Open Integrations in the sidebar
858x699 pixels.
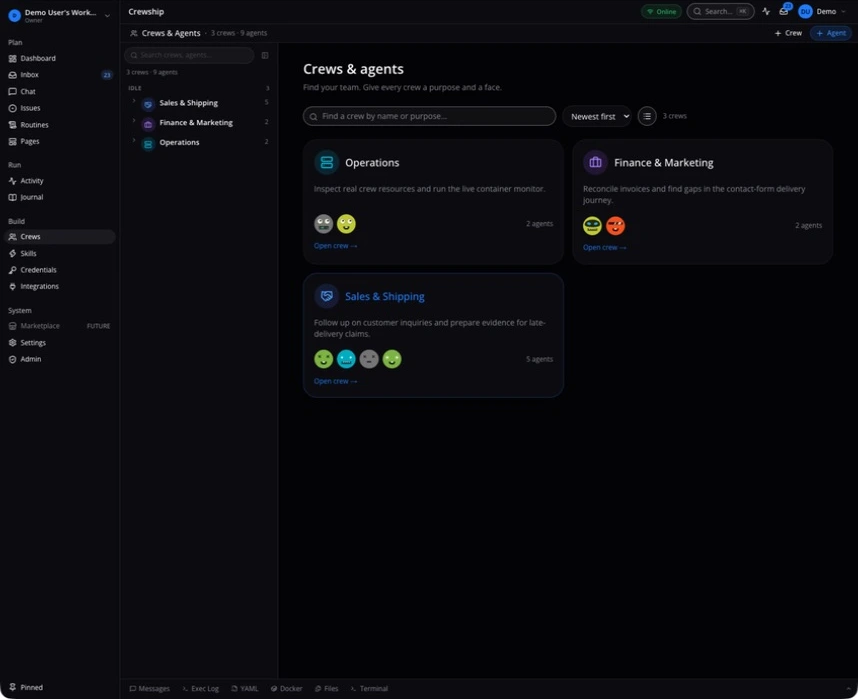tap(59, 286)
